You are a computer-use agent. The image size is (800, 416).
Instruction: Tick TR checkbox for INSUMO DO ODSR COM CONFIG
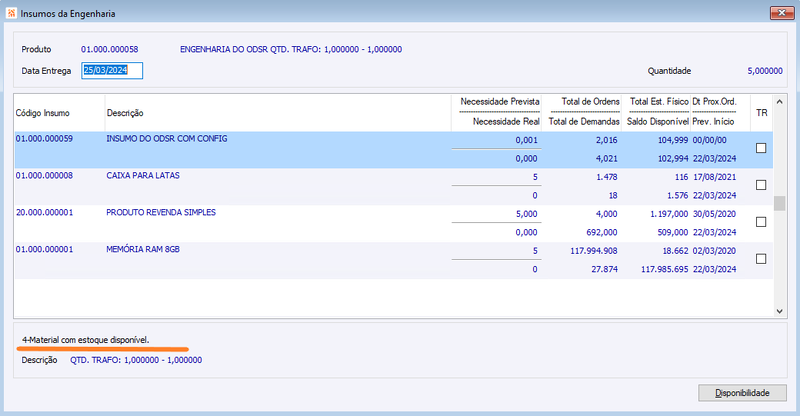(x=761, y=148)
